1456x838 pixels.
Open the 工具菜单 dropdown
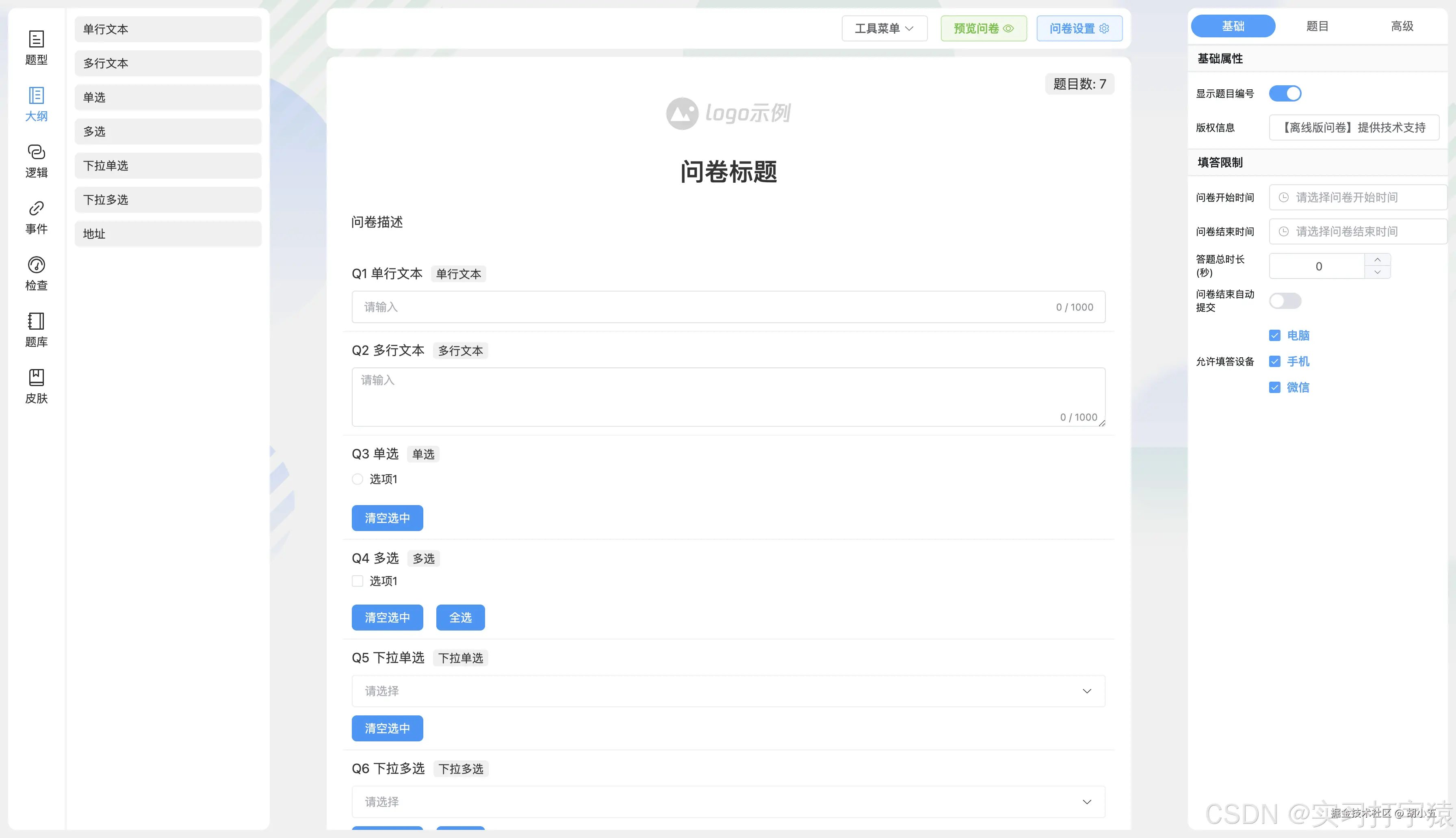click(884, 28)
